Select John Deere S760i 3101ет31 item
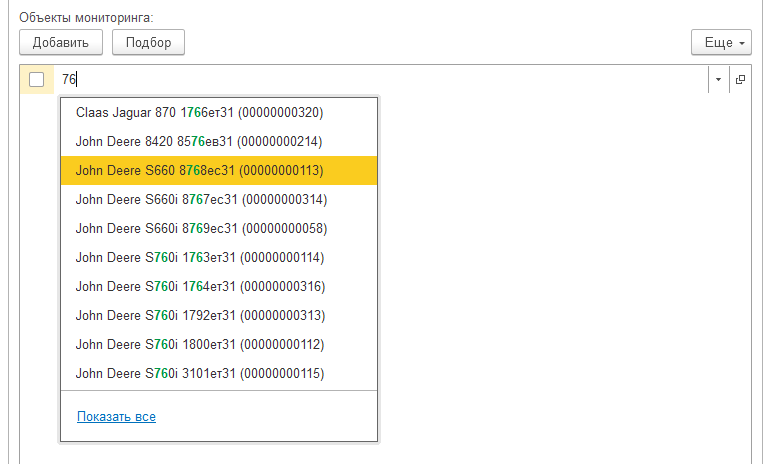773x464 pixels. pos(200,374)
